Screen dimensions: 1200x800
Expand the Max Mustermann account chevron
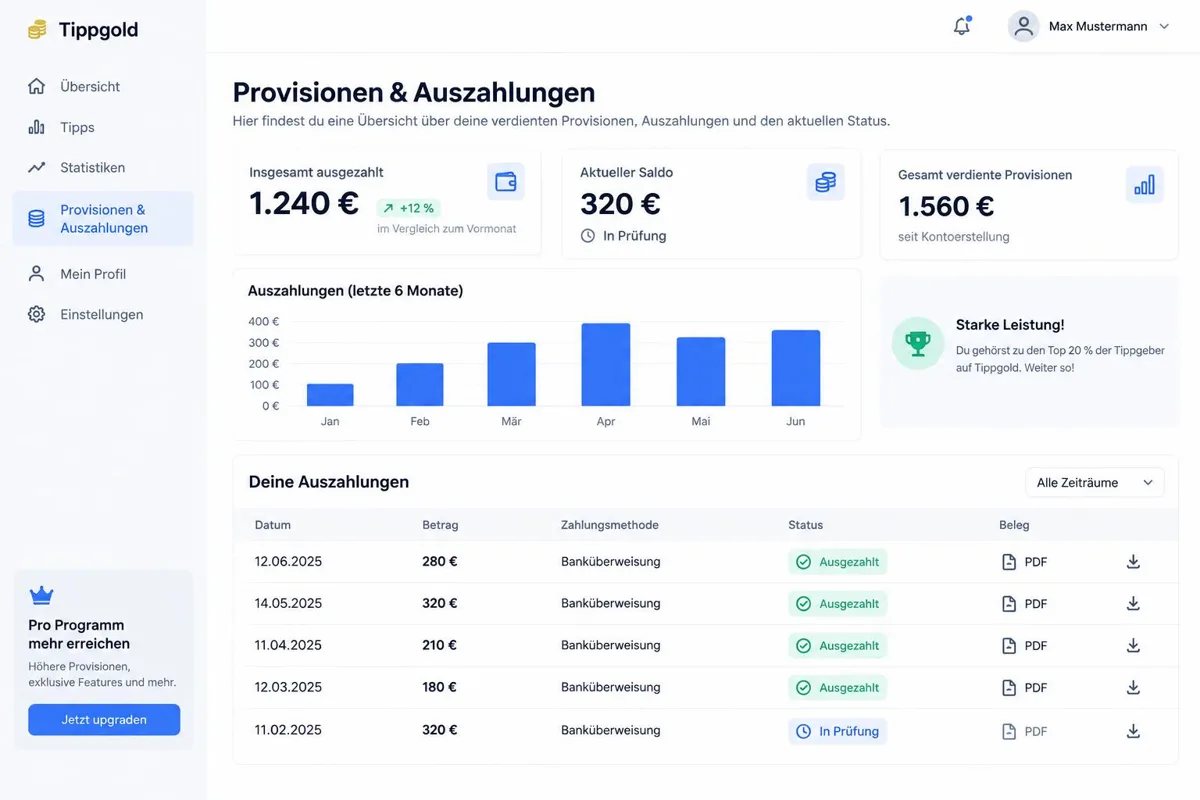1164,27
